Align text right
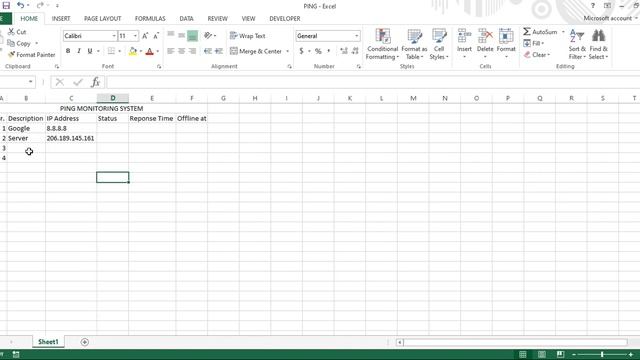 tap(192, 51)
